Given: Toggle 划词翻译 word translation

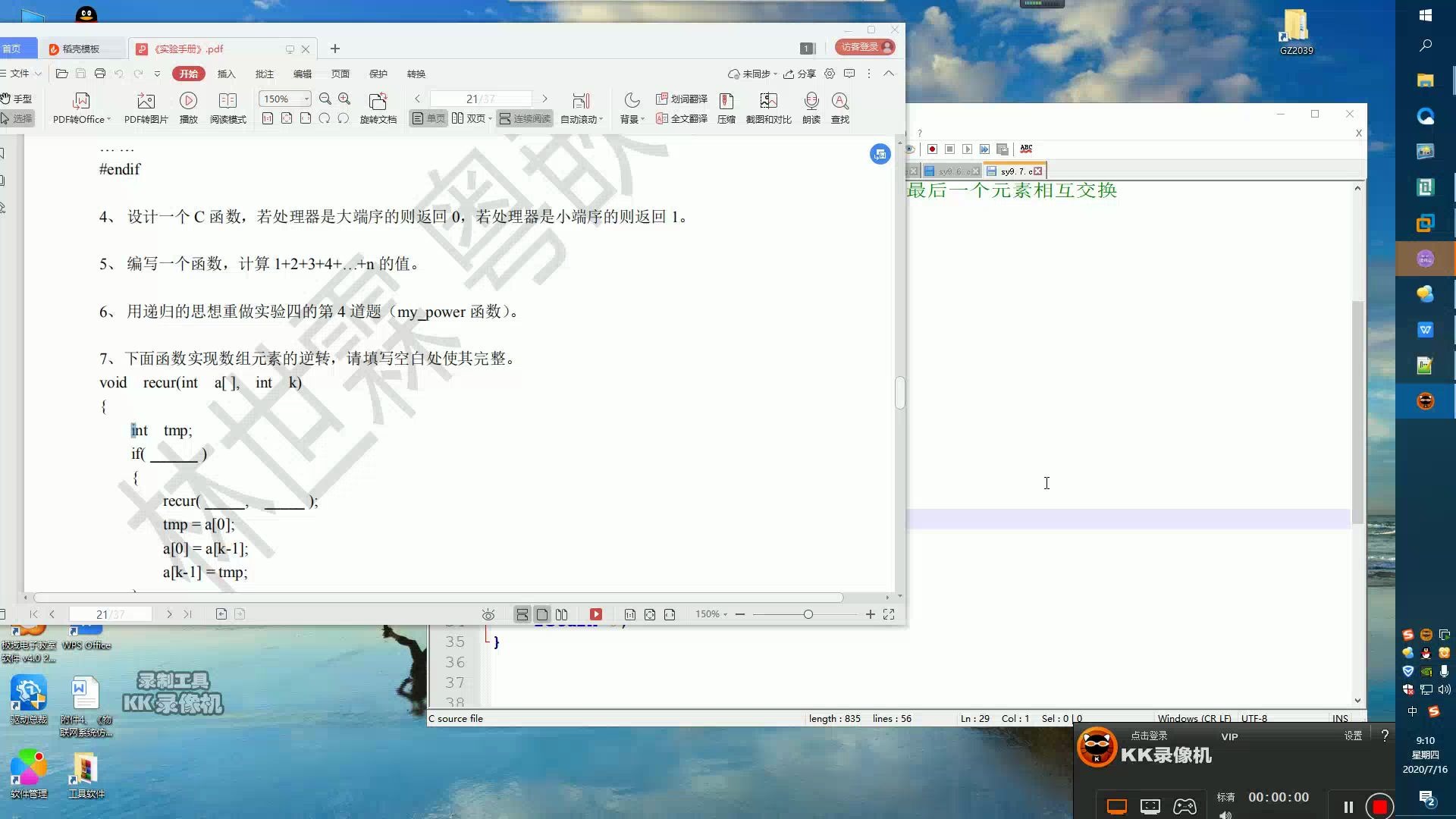Looking at the screenshot, I should click(x=681, y=99).
